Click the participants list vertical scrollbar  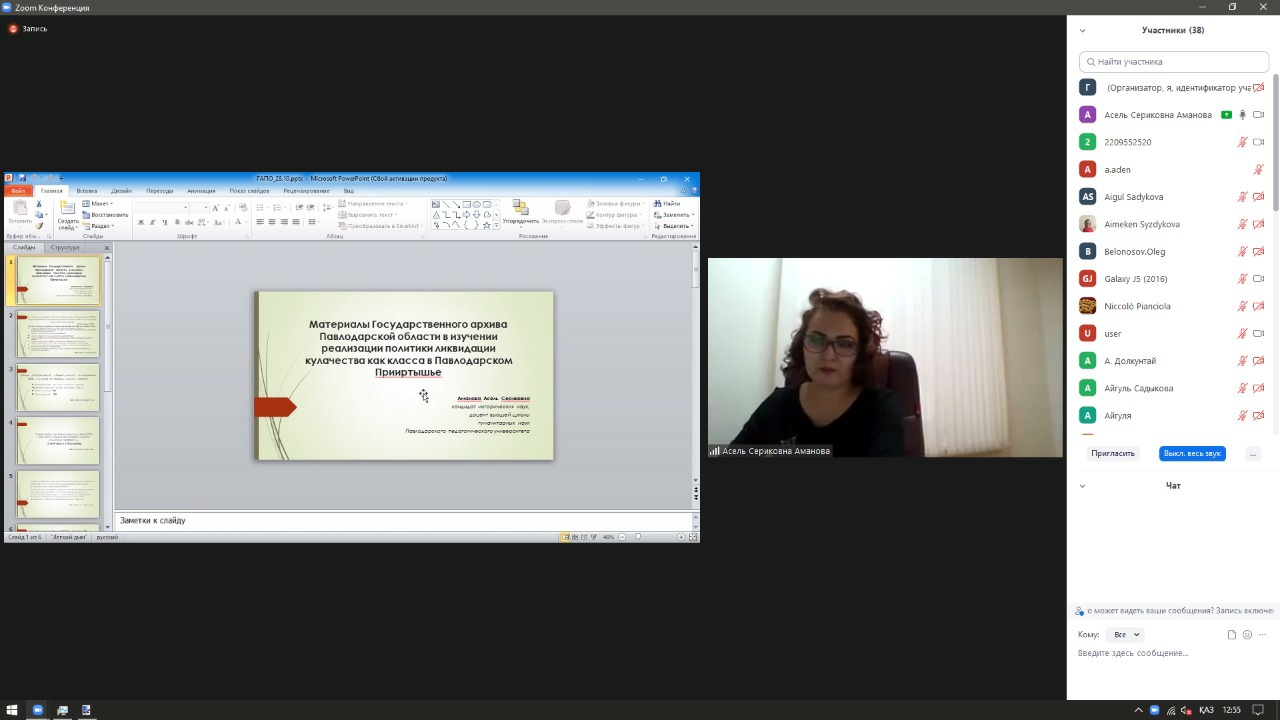pyautogui.click(x=1275, y=140)
